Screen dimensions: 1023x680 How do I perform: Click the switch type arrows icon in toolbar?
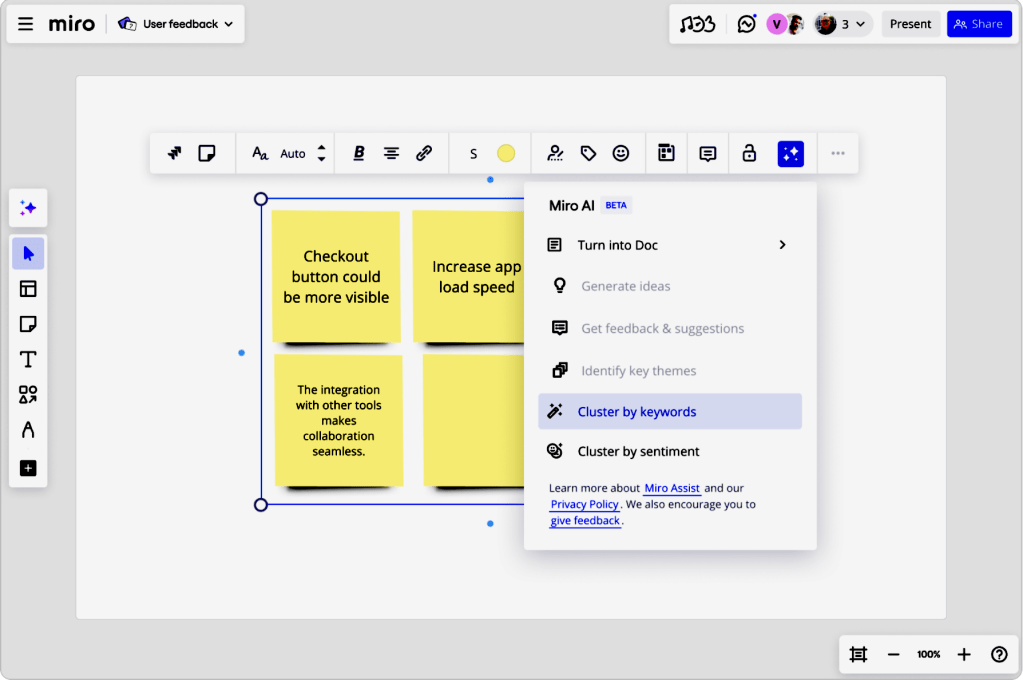(x=174, y=153)
